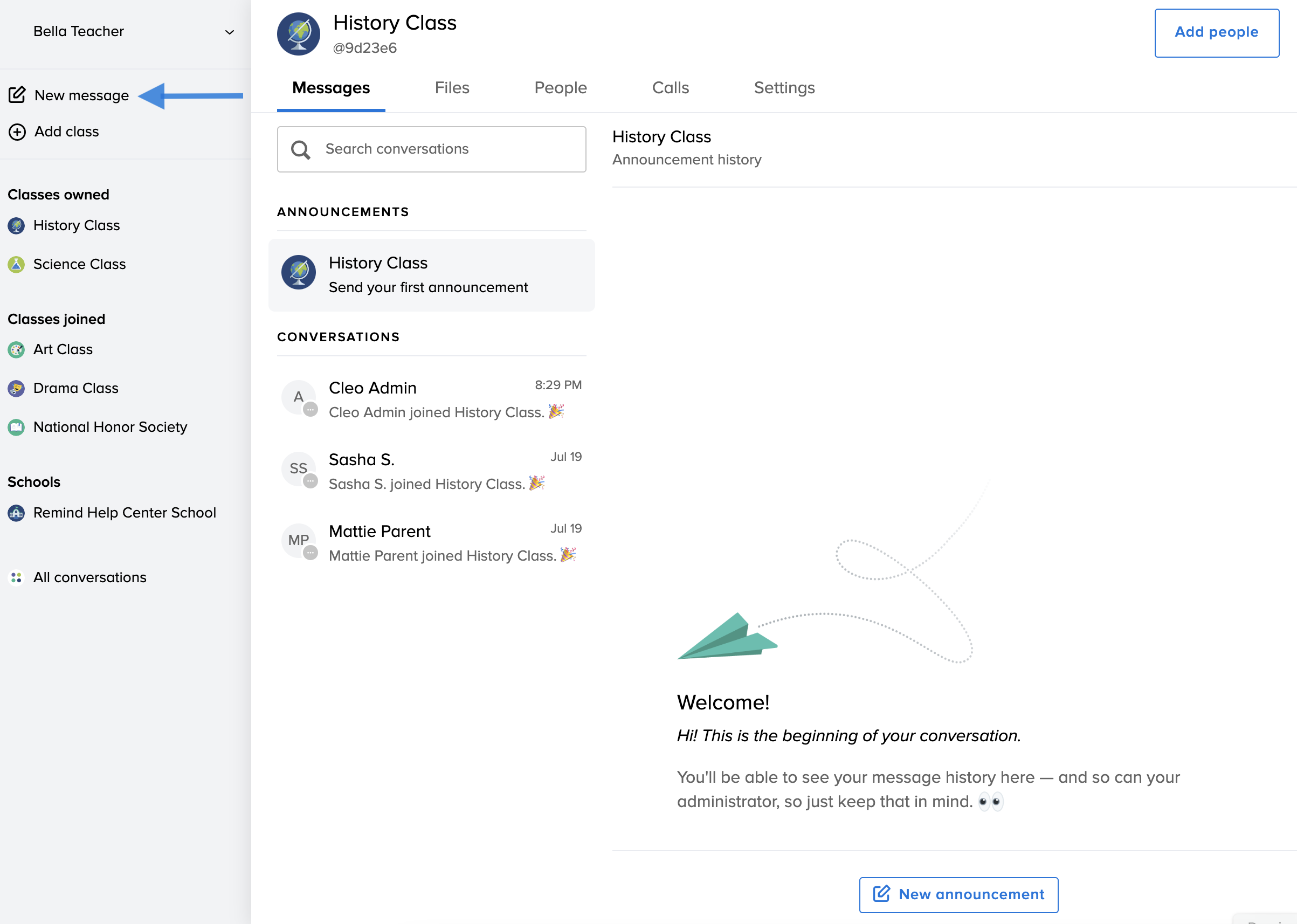Click the New message compose icon

(x=17, y=95)
